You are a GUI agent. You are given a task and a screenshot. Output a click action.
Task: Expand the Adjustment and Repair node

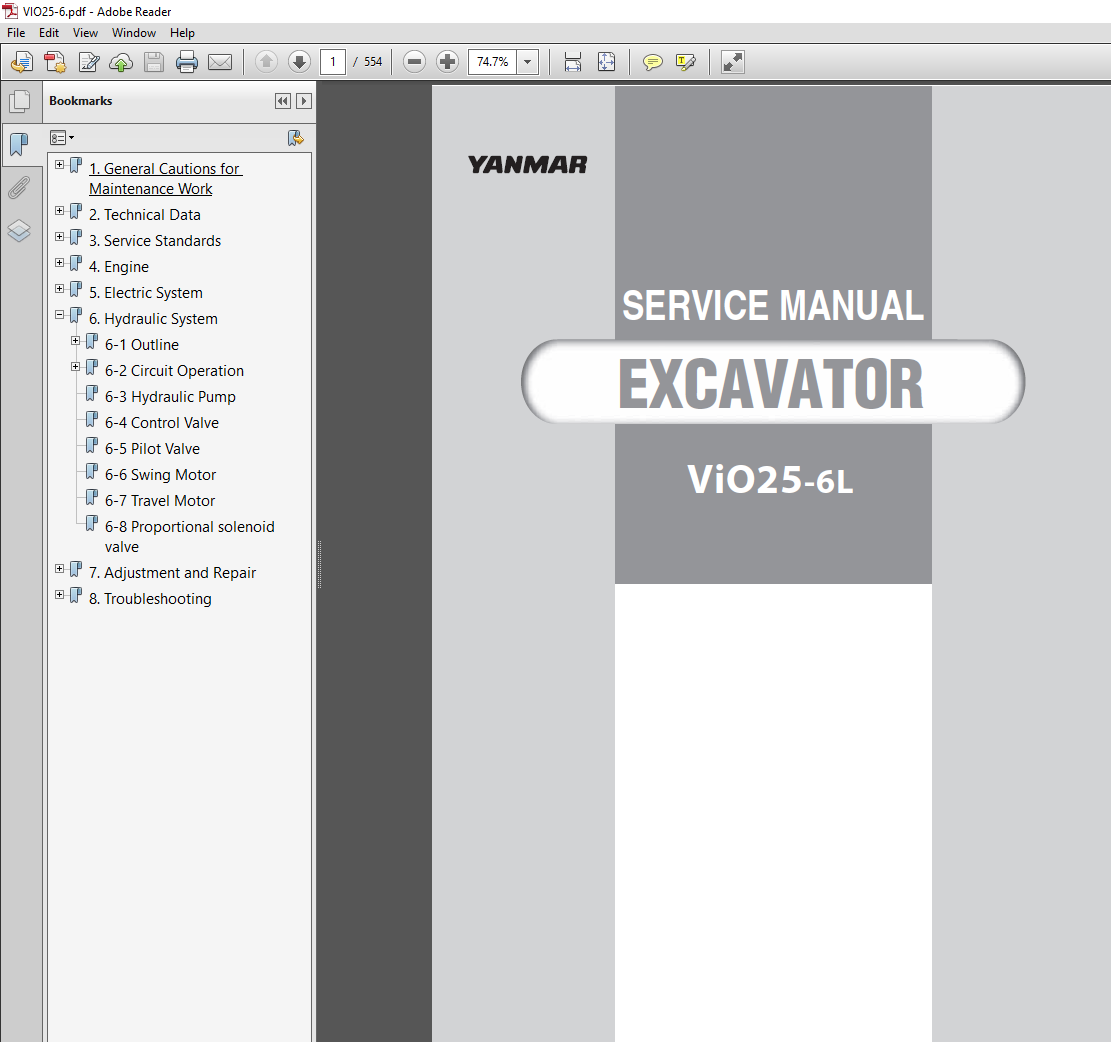pos(60,569)
